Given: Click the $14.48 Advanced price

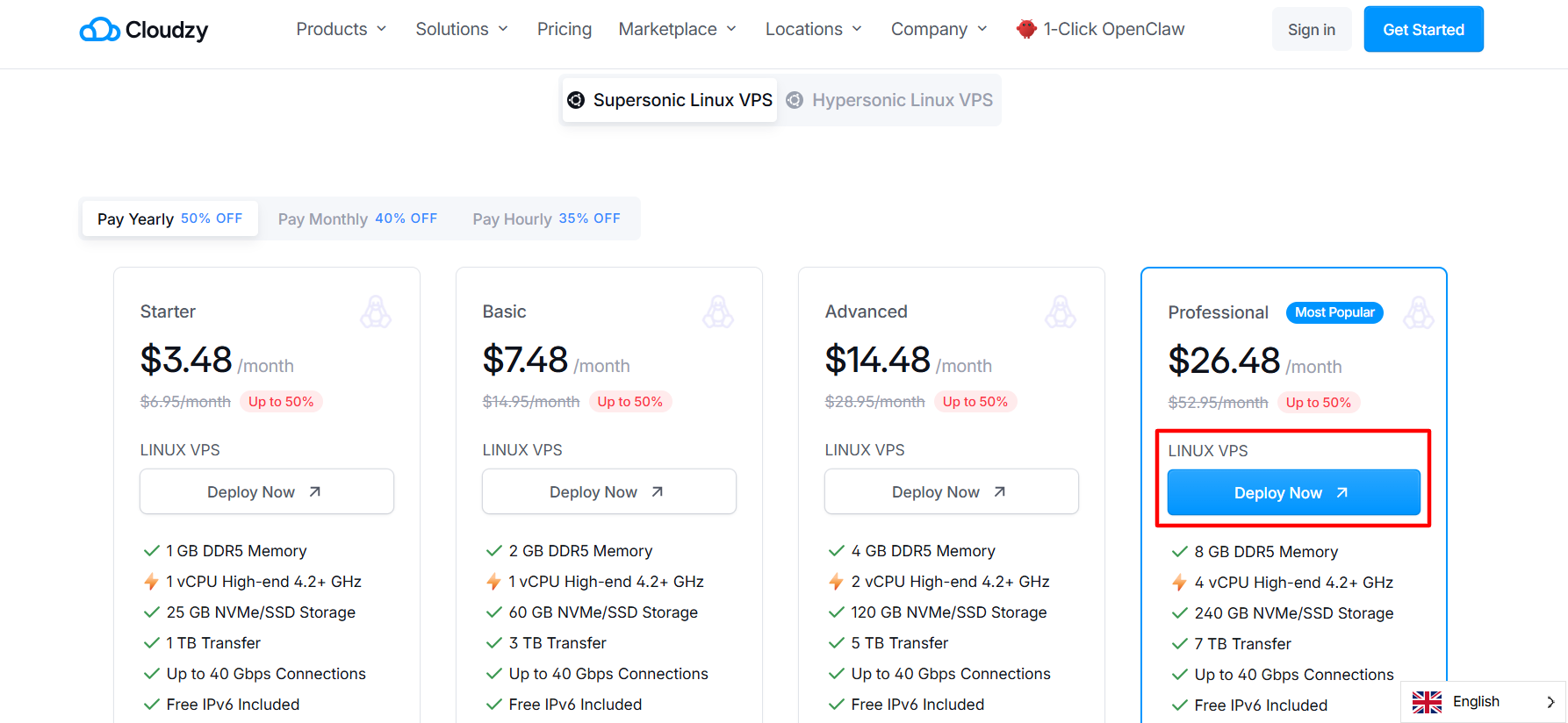Looking at the screenshot, I should pos(877,360).
